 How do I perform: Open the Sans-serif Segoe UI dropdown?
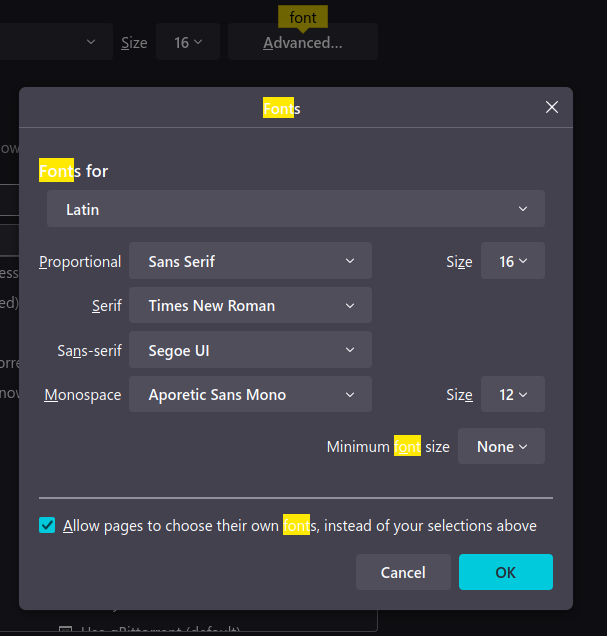[x=250, y=350]
